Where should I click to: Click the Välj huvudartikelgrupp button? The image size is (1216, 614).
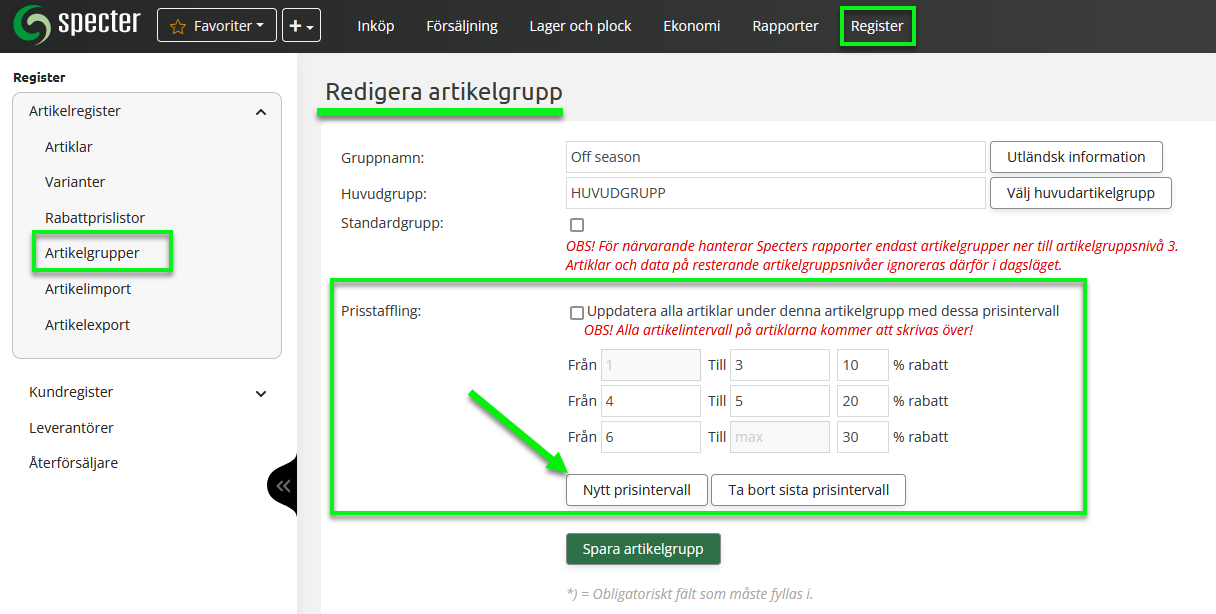click(x=1080, y=193)
